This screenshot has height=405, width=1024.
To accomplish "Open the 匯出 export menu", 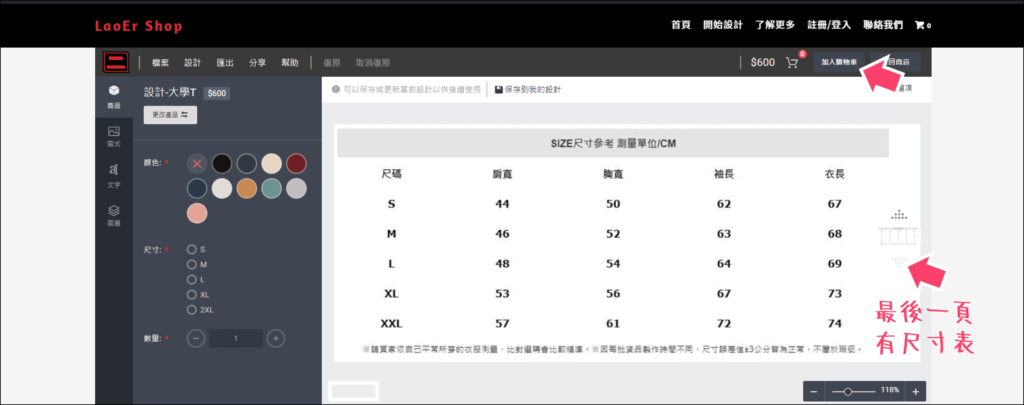I will click(225, 62).
